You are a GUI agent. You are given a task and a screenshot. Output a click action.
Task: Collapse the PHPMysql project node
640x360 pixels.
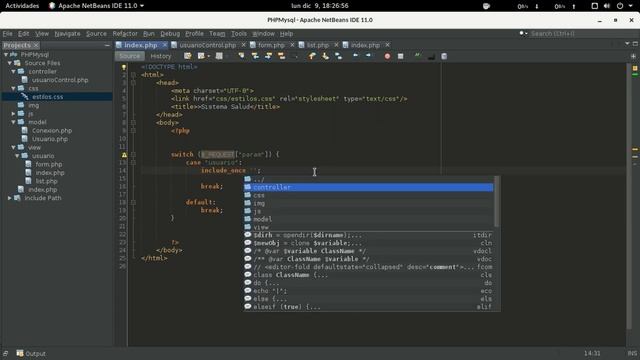tap(6, 54)
